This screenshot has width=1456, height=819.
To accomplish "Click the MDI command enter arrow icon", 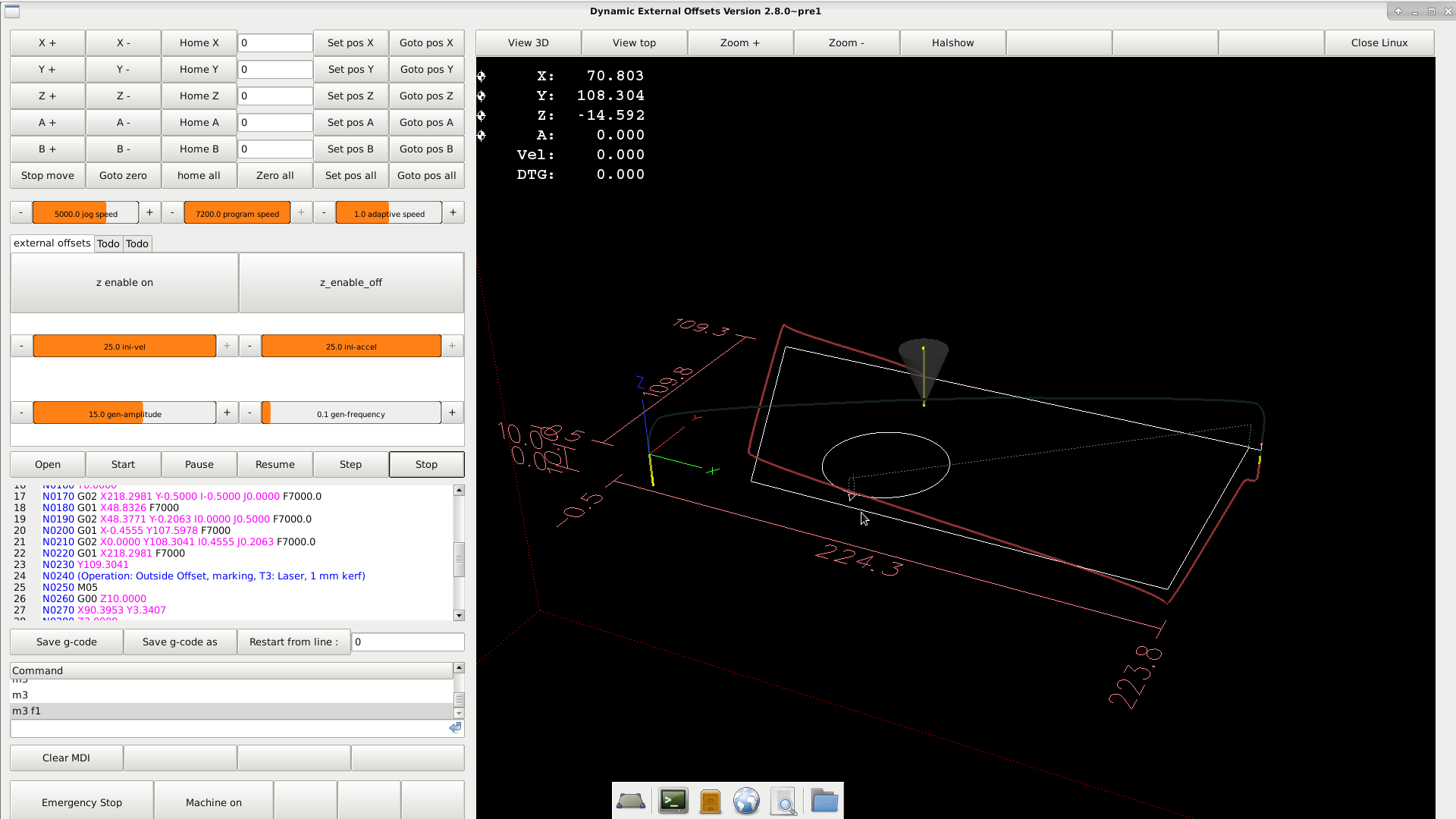I will point(455,727).
